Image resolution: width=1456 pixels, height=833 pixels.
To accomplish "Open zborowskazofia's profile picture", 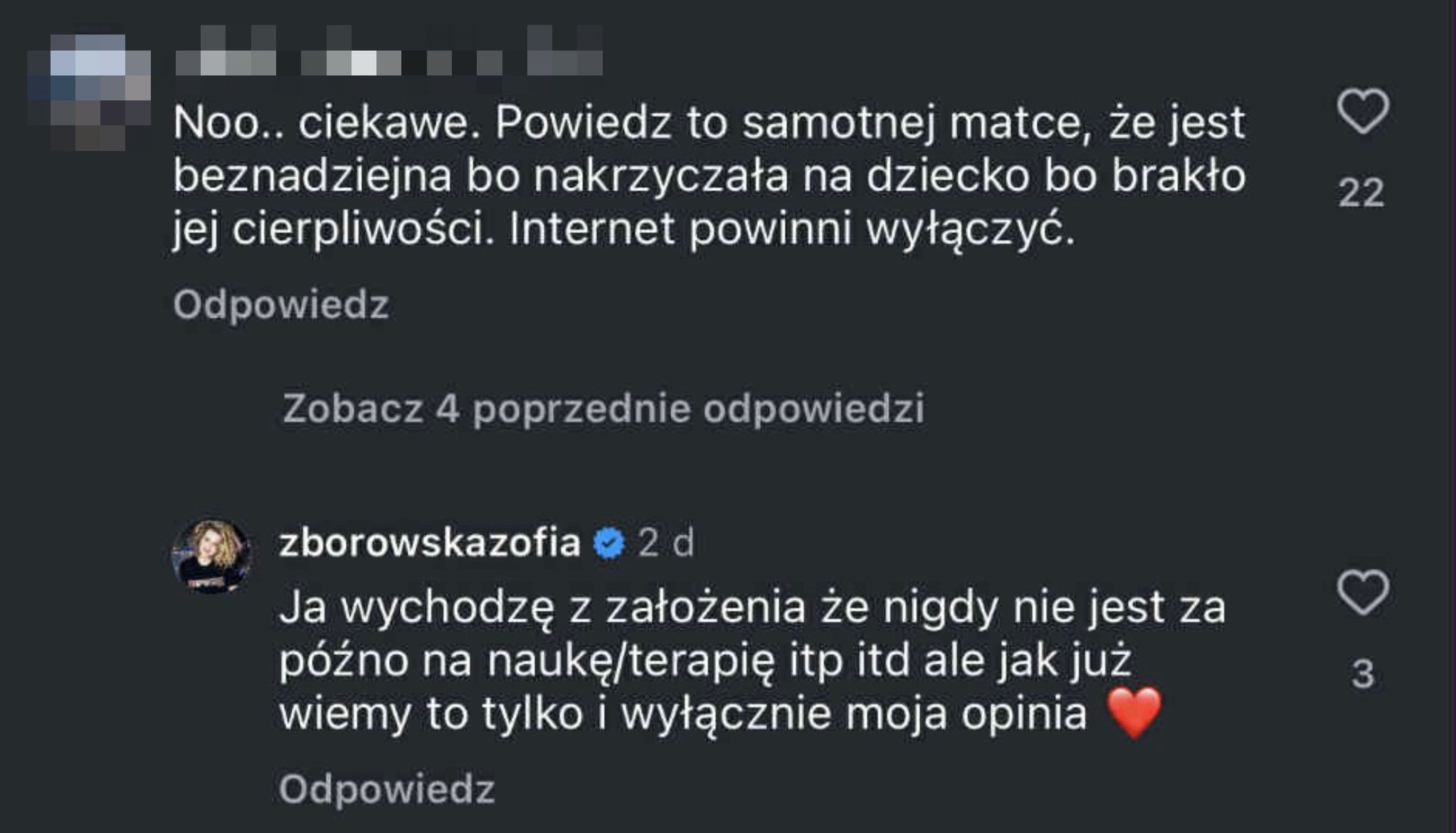I will pyautogui.click(x=212, y=555).
